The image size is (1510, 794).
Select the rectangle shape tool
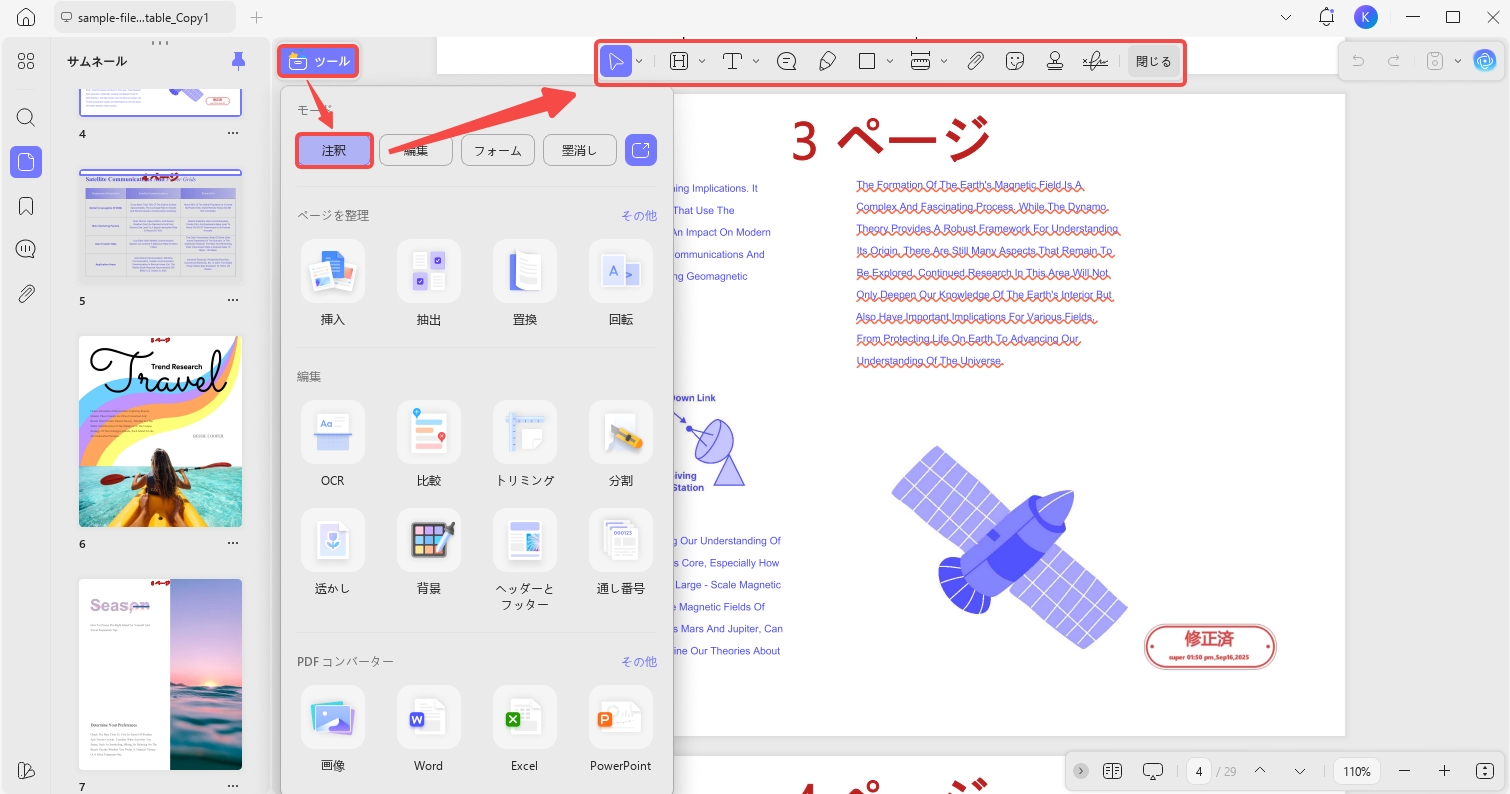pos(867,61)
